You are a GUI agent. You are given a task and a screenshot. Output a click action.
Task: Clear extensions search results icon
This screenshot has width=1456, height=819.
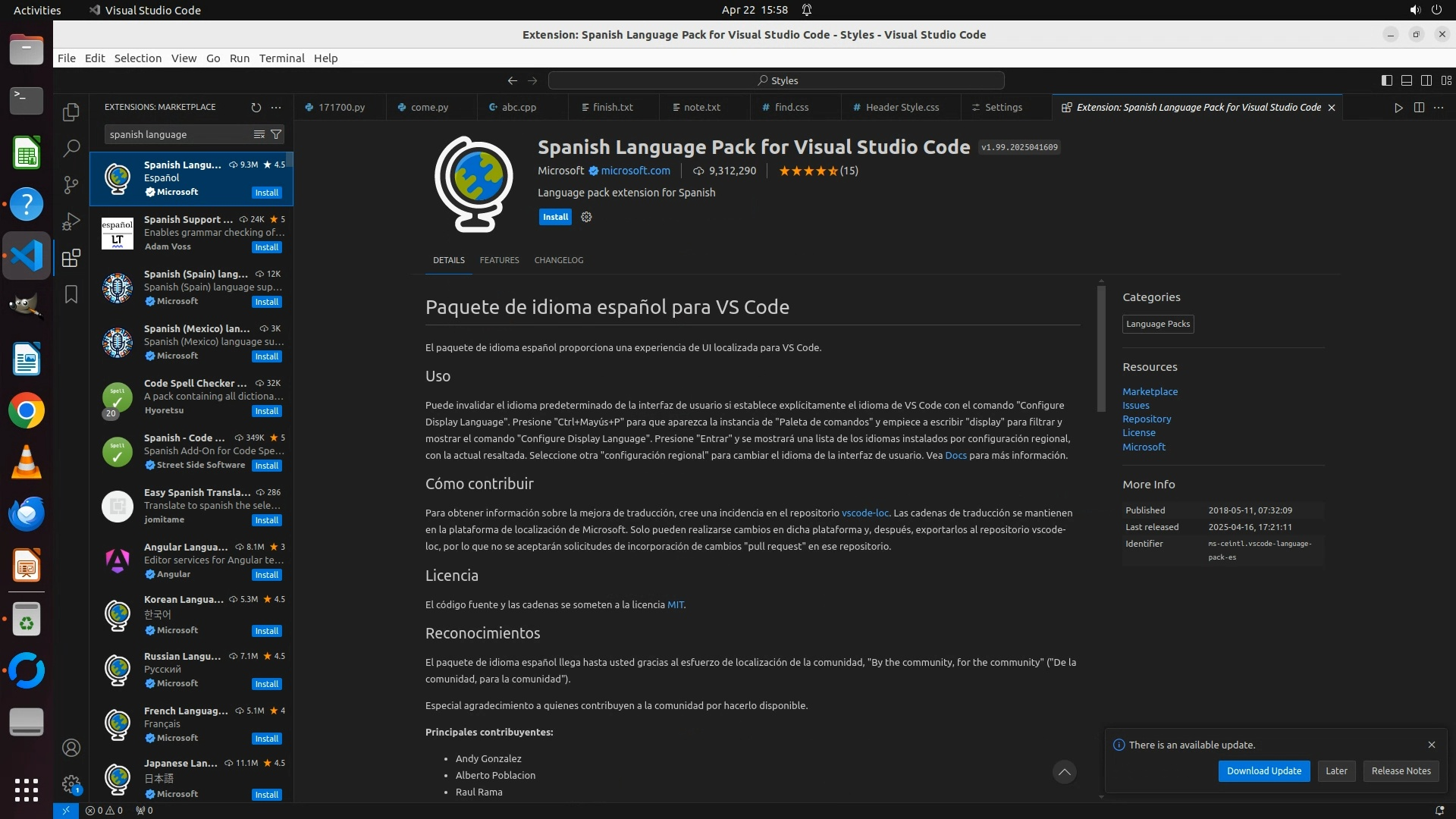click(x=259, y=134)
